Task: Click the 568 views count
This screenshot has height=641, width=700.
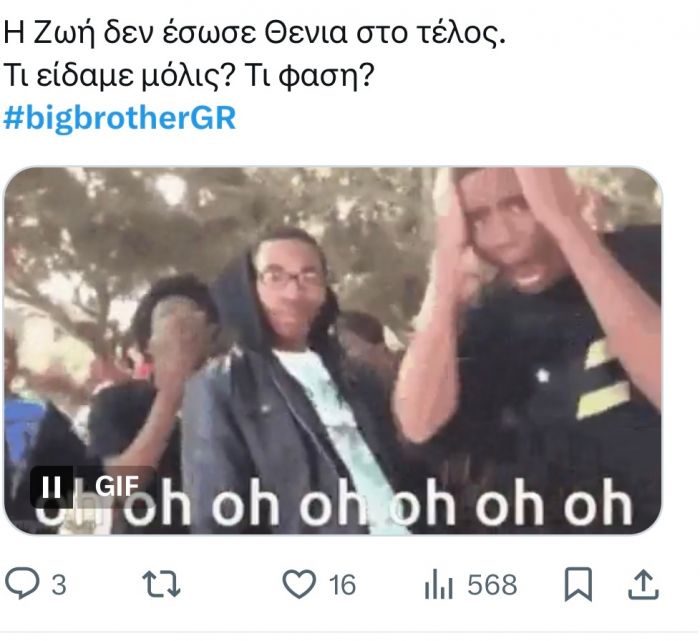Action: click(492, 584)
